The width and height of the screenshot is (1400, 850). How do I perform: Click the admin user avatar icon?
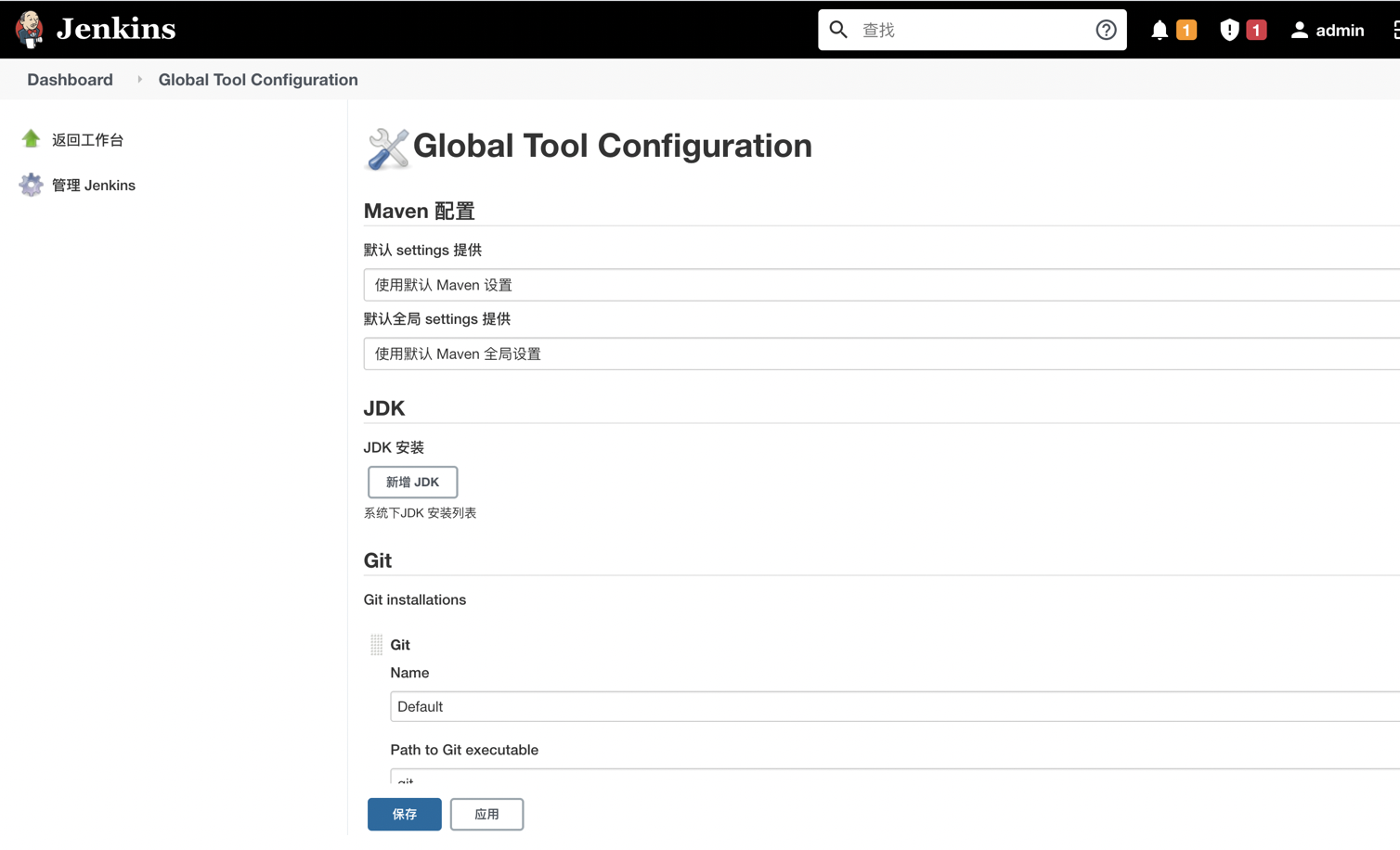pyautogui.click(x=1300, y=31)
